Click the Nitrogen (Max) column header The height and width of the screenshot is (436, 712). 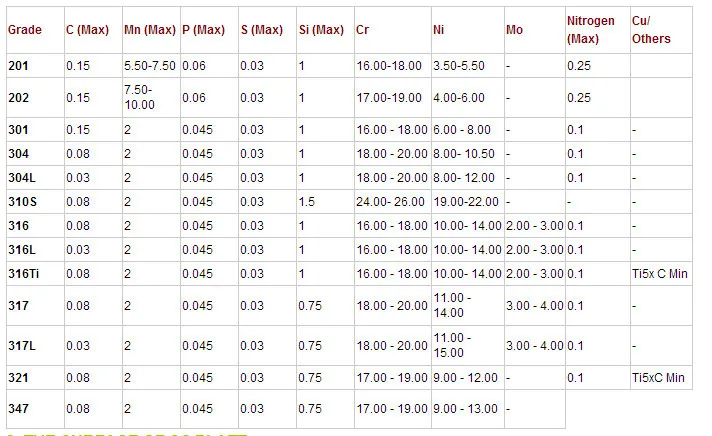click(x=591, y=29)
